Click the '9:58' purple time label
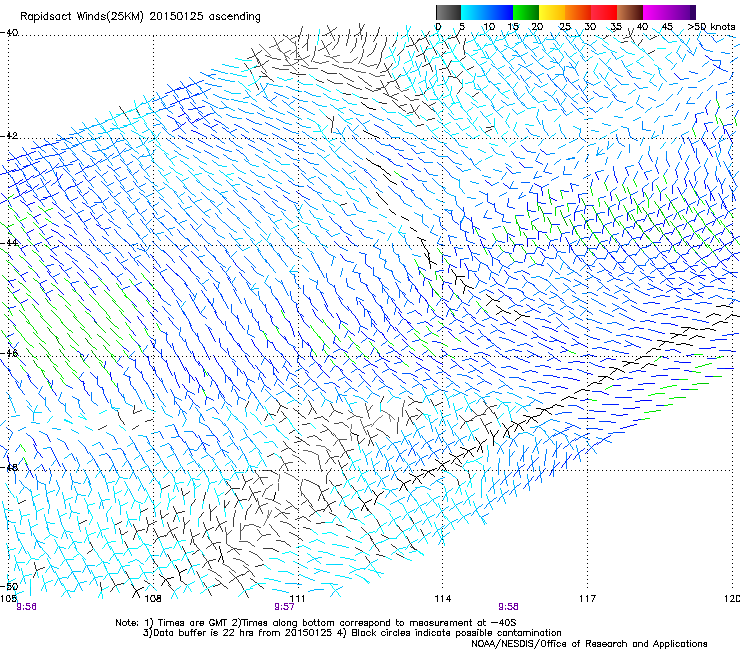The height and width of the screenshot is (650, 740). 508,607
